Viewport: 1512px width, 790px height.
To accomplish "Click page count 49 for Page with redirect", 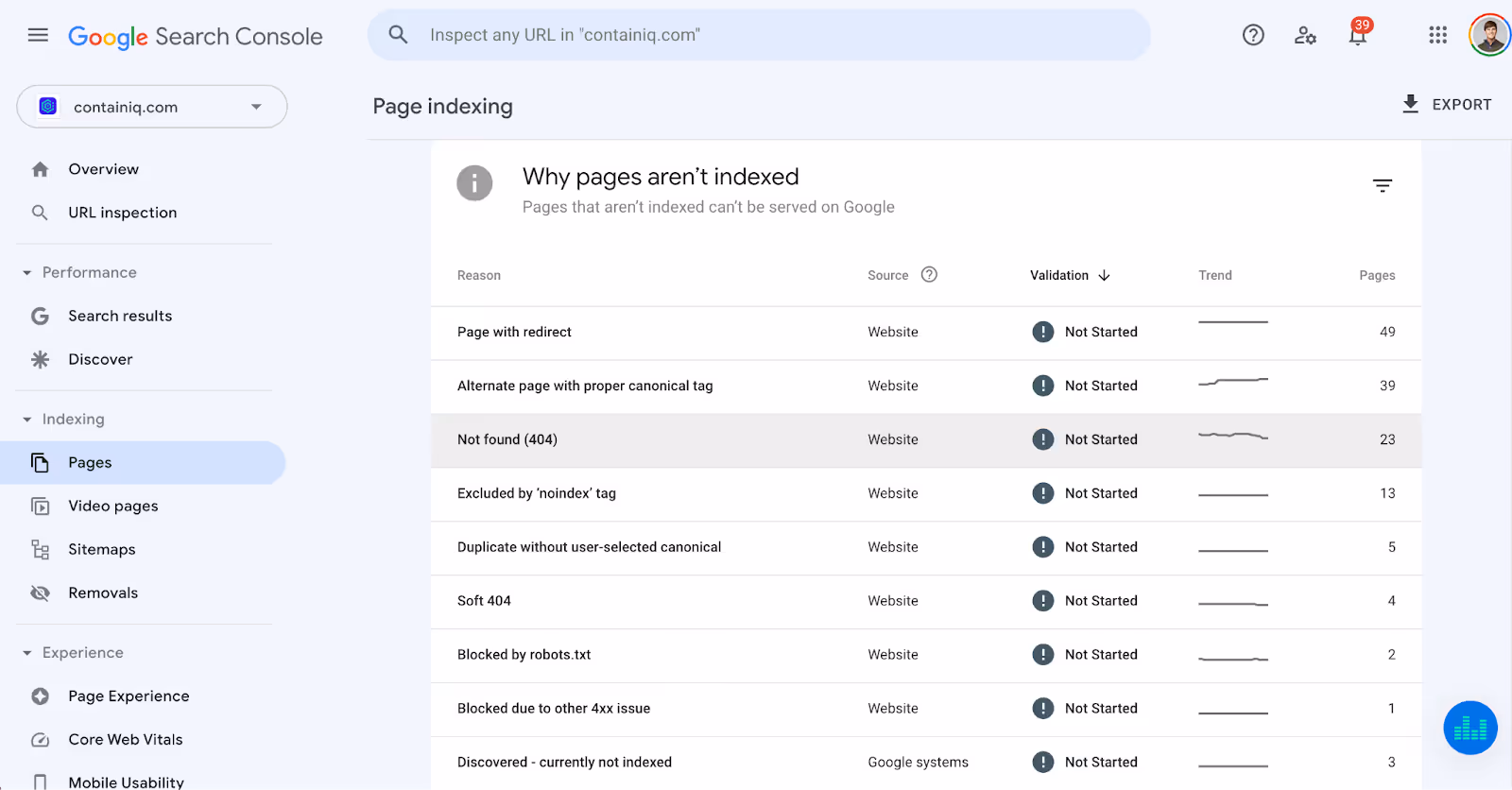I will pos(1387,332).
